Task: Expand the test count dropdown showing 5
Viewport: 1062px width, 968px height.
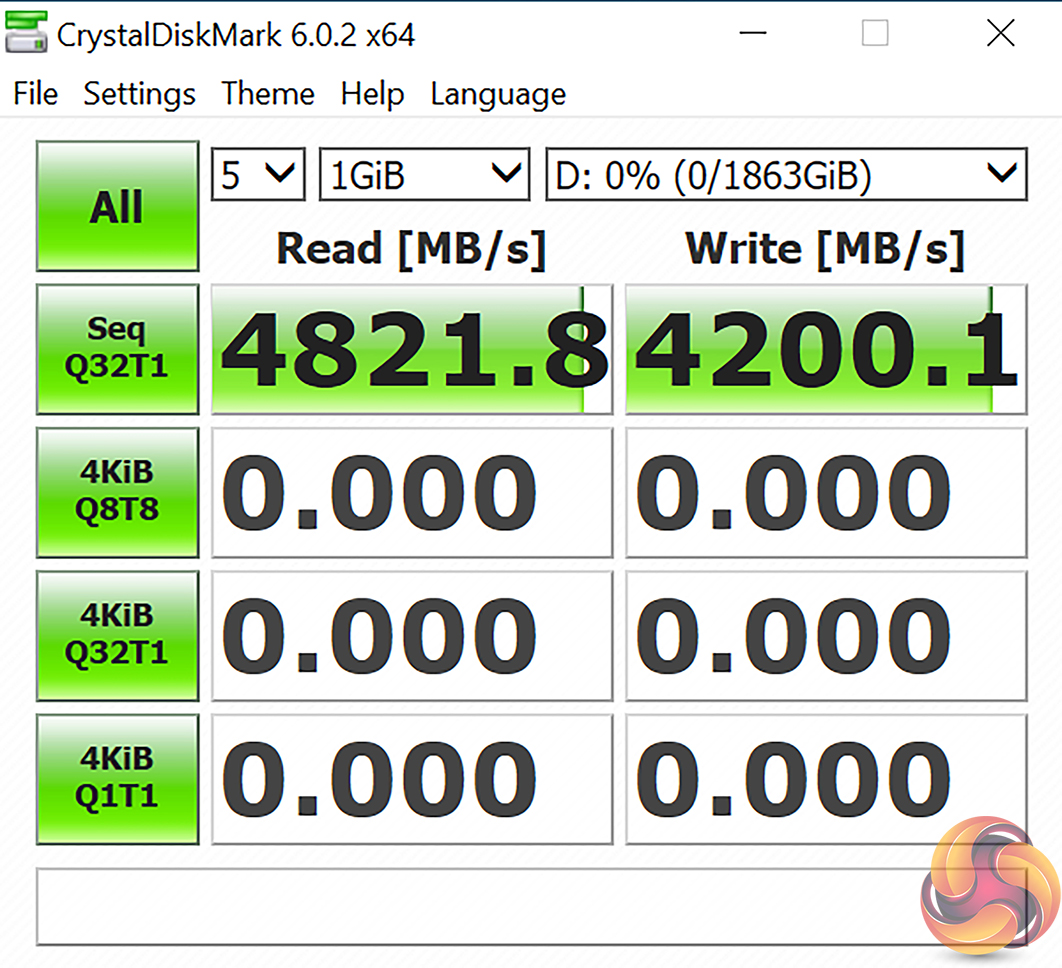Action: [258, 174]
